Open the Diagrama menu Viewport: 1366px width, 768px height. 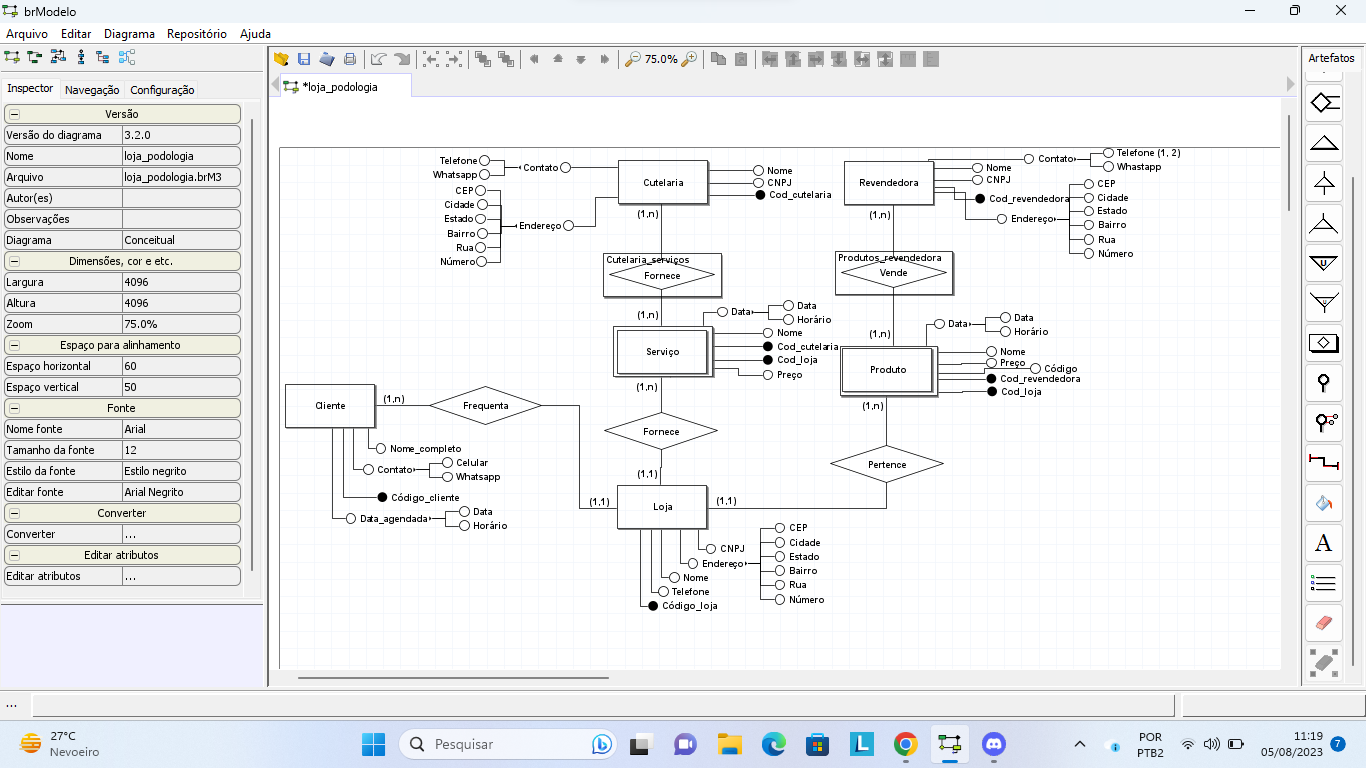129,33
